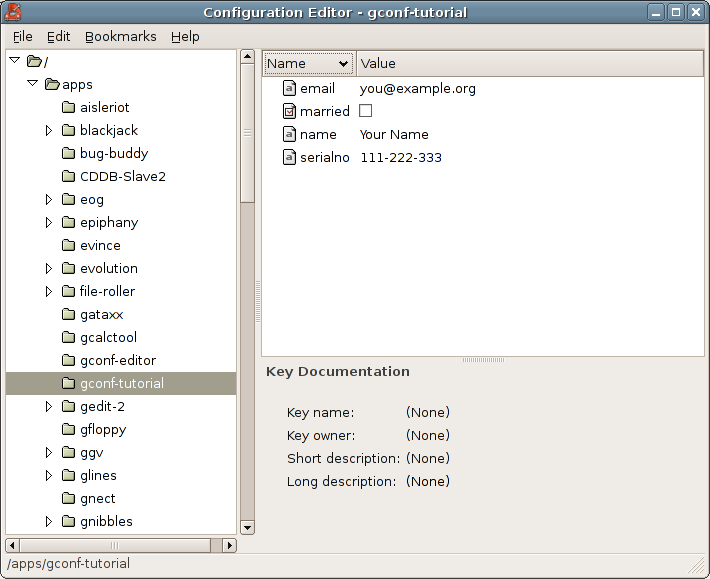Select the you@example.org email value

point(417,89)
